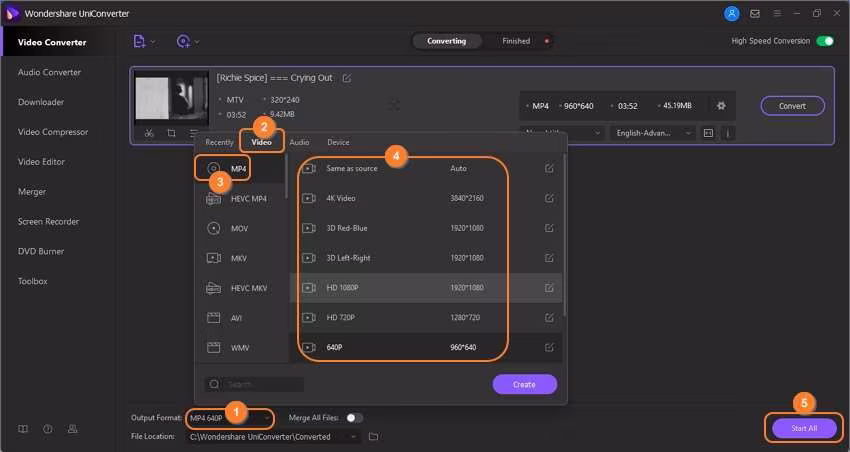This screenshot has height=452, width=850.
Task: Open the mail messages icon
Action: pos(755,14)
